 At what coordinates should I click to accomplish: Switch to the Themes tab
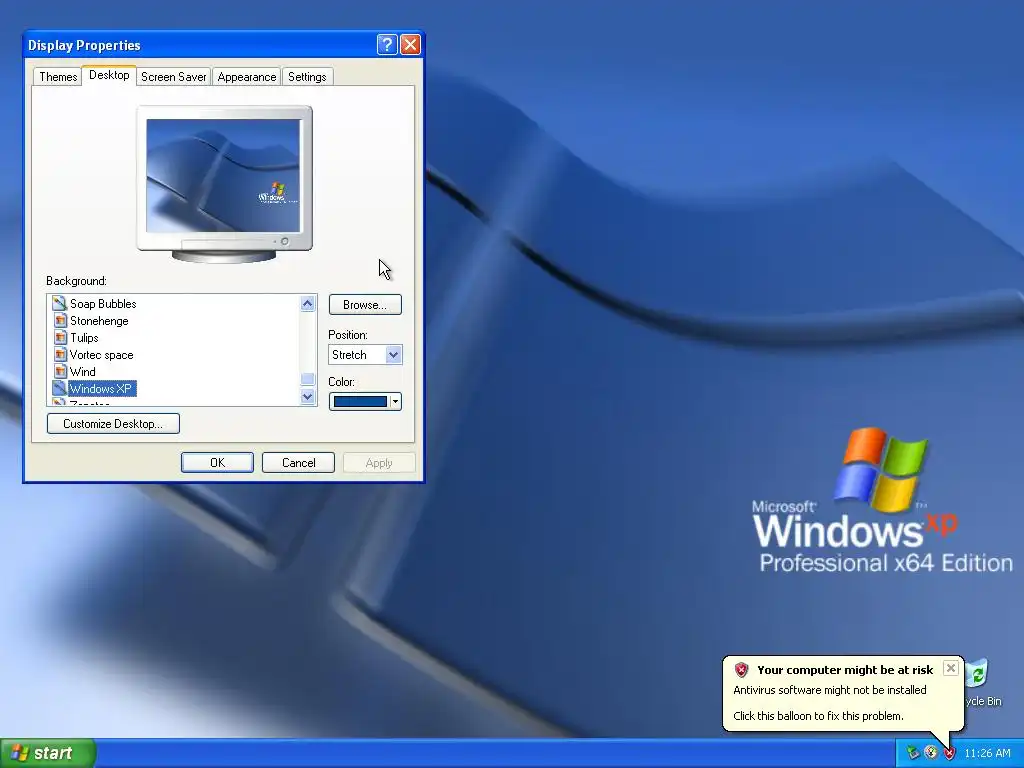click(x=58, y=77)
